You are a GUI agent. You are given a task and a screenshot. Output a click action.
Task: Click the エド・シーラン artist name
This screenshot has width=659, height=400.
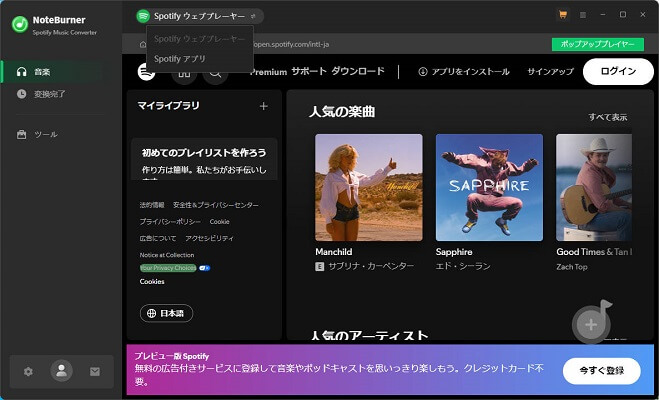click(463, 266)
